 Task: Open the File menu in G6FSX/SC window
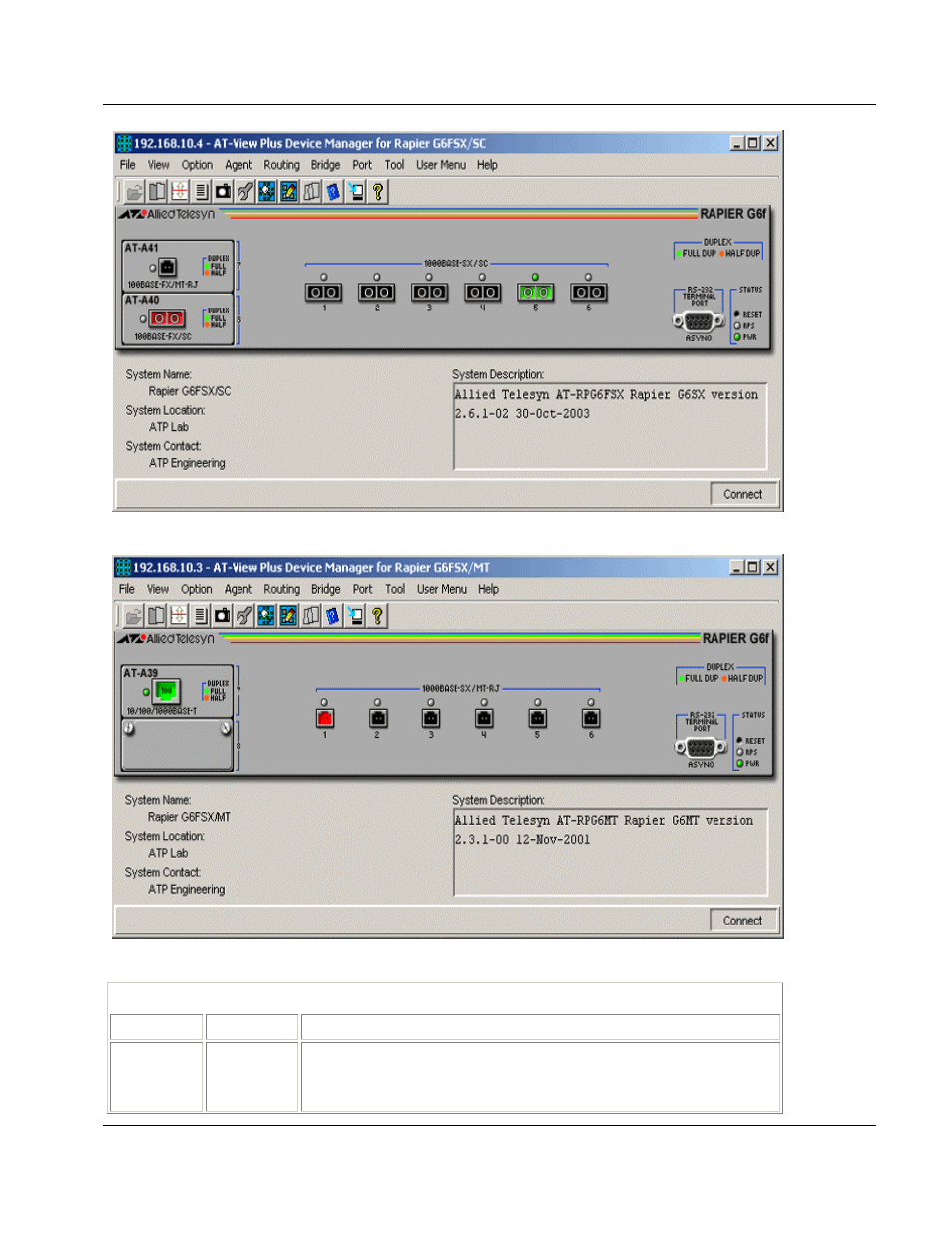click(x=127, y=165)
